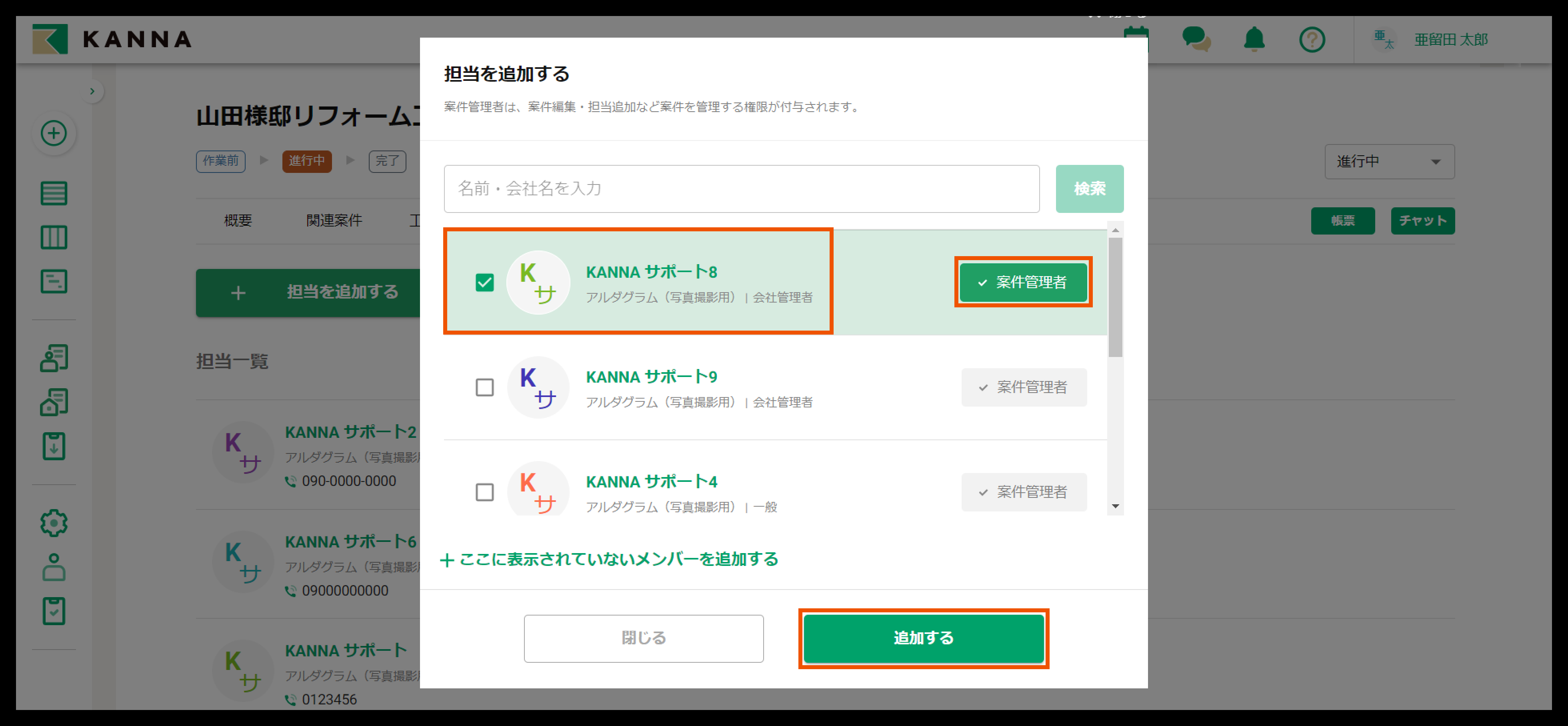Open the settings gear sidebar icon
The image size is (1568, 726).
54,523
